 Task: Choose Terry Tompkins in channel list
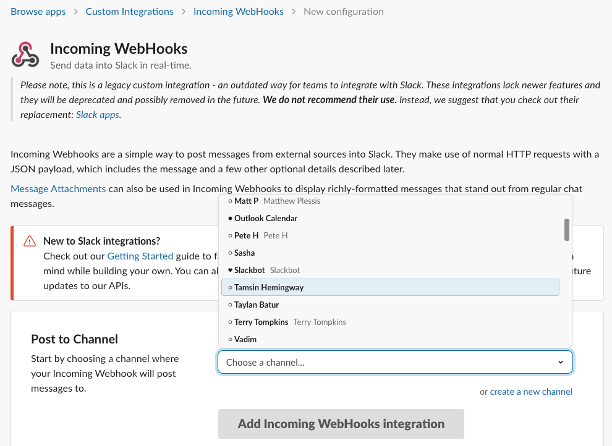390,322
